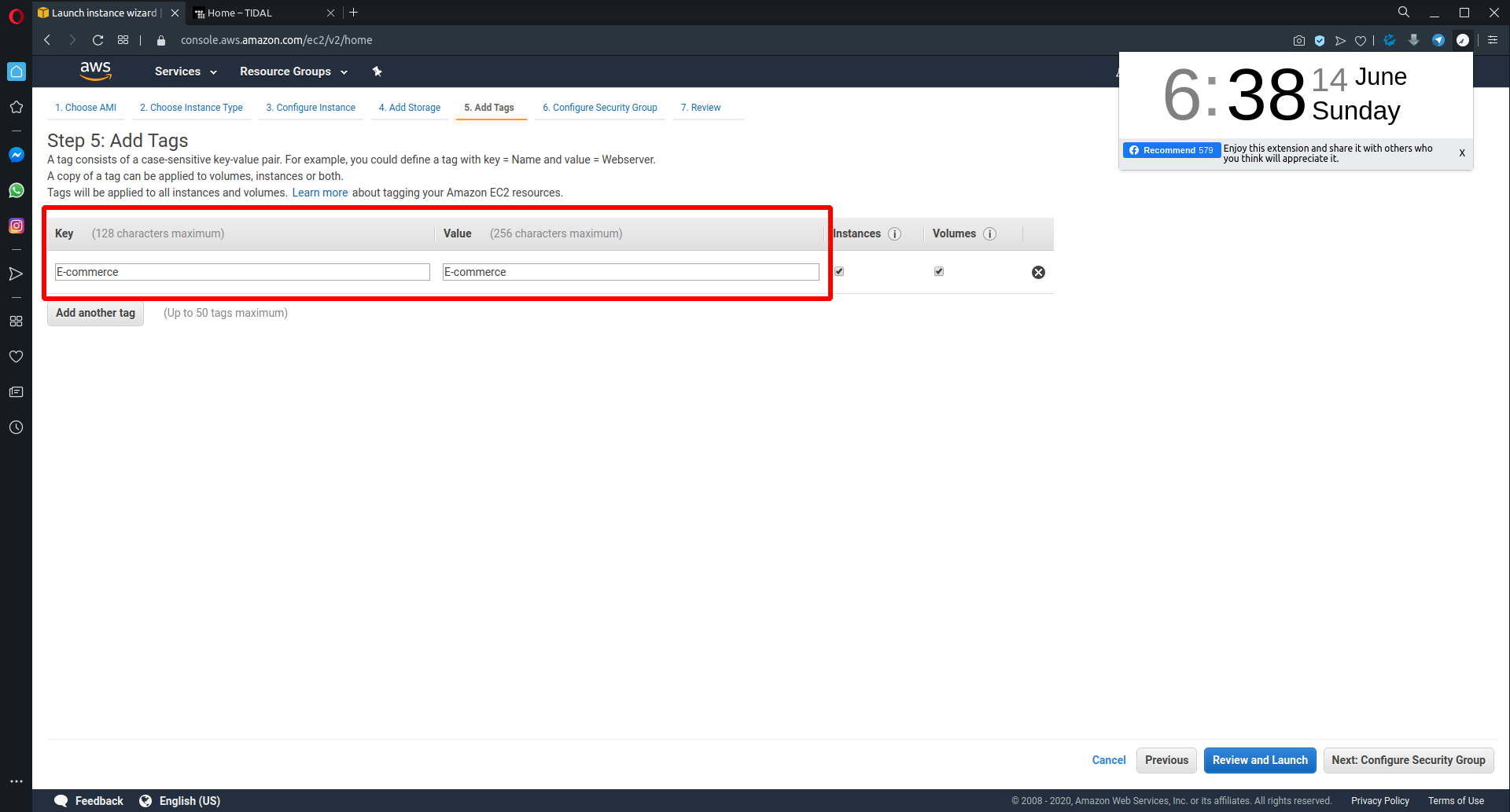Open Messenger in sidebar
The image size is (1510, 812).
point(16,155)
